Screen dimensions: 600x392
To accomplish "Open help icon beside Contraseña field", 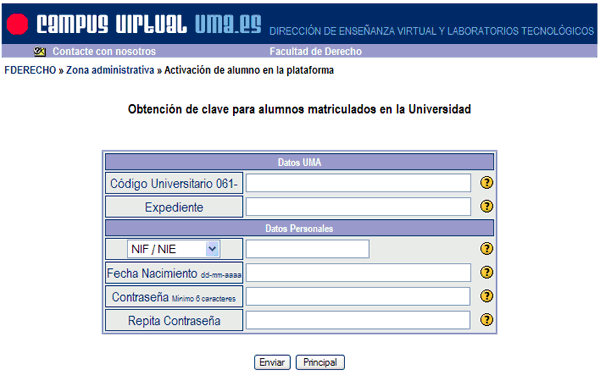I will (486, 296).
